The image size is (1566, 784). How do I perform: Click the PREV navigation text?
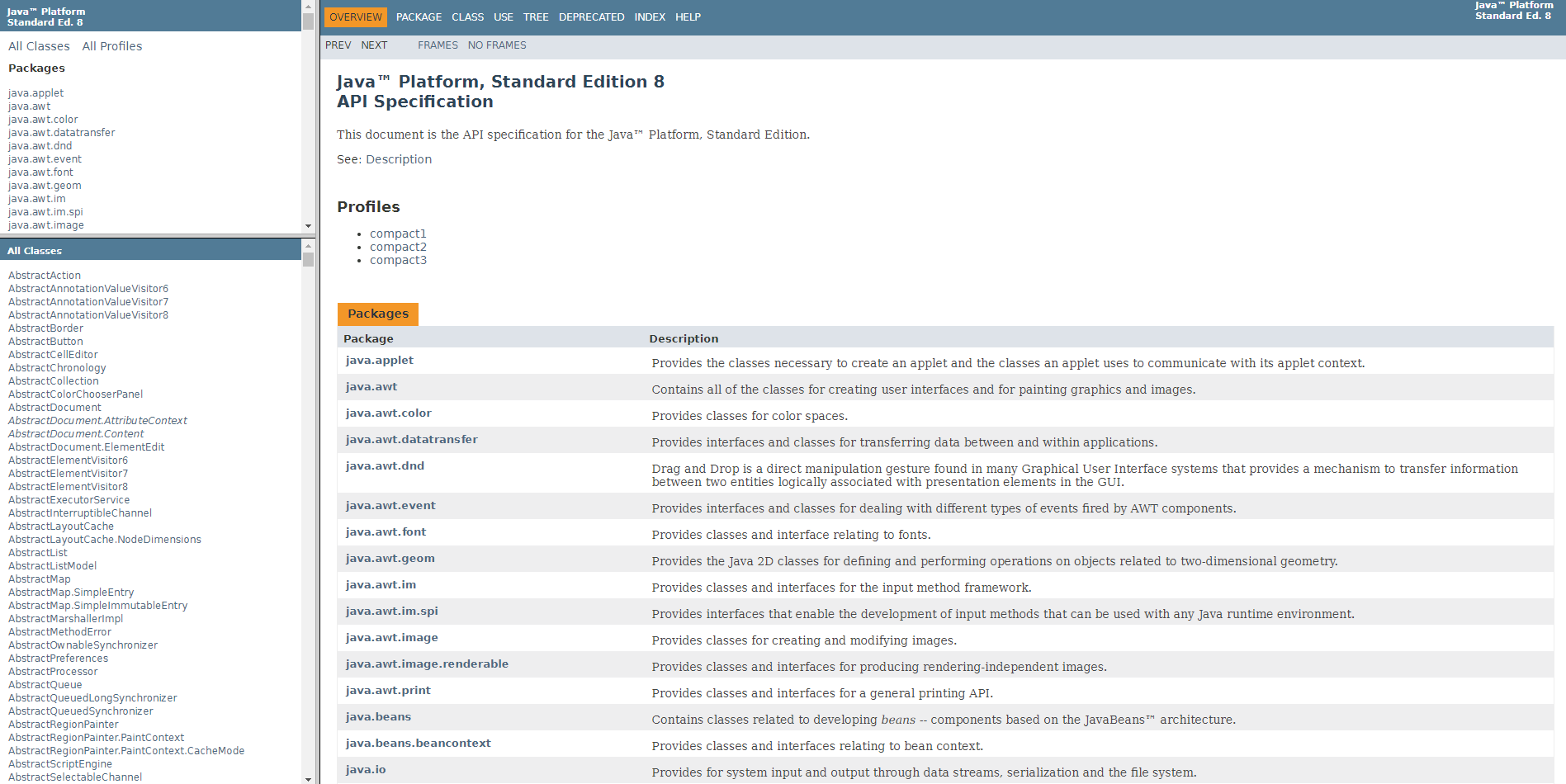coord(338,45)
